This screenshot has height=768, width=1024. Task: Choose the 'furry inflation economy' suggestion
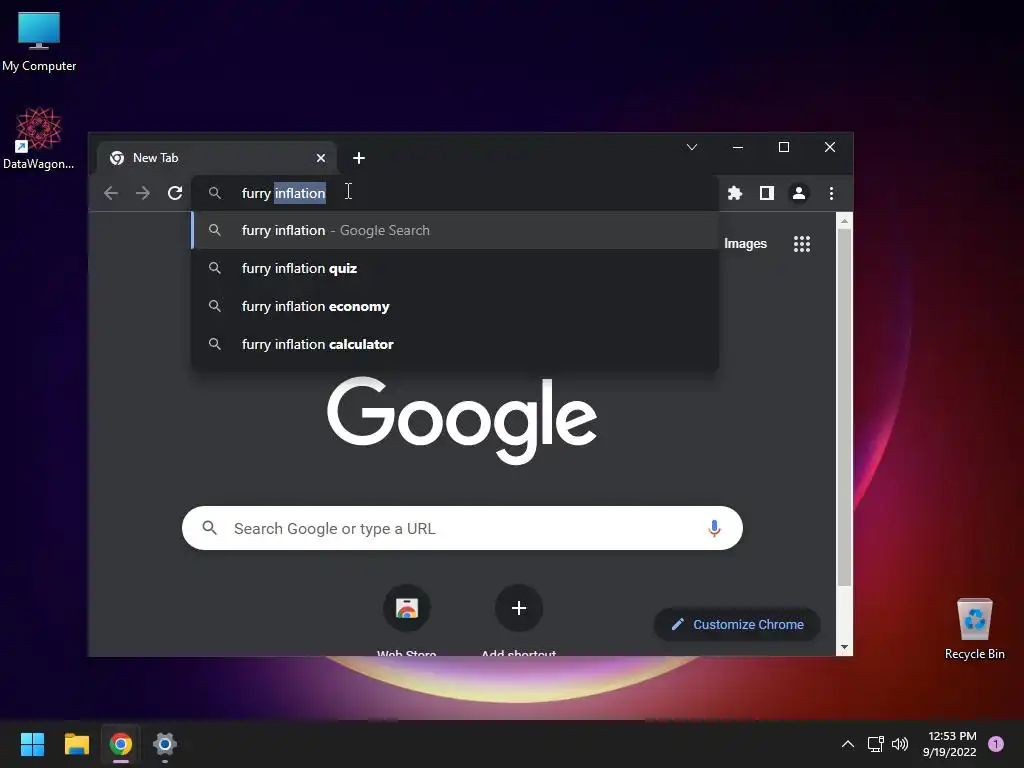pyautogui.click(x=455, y=306)
